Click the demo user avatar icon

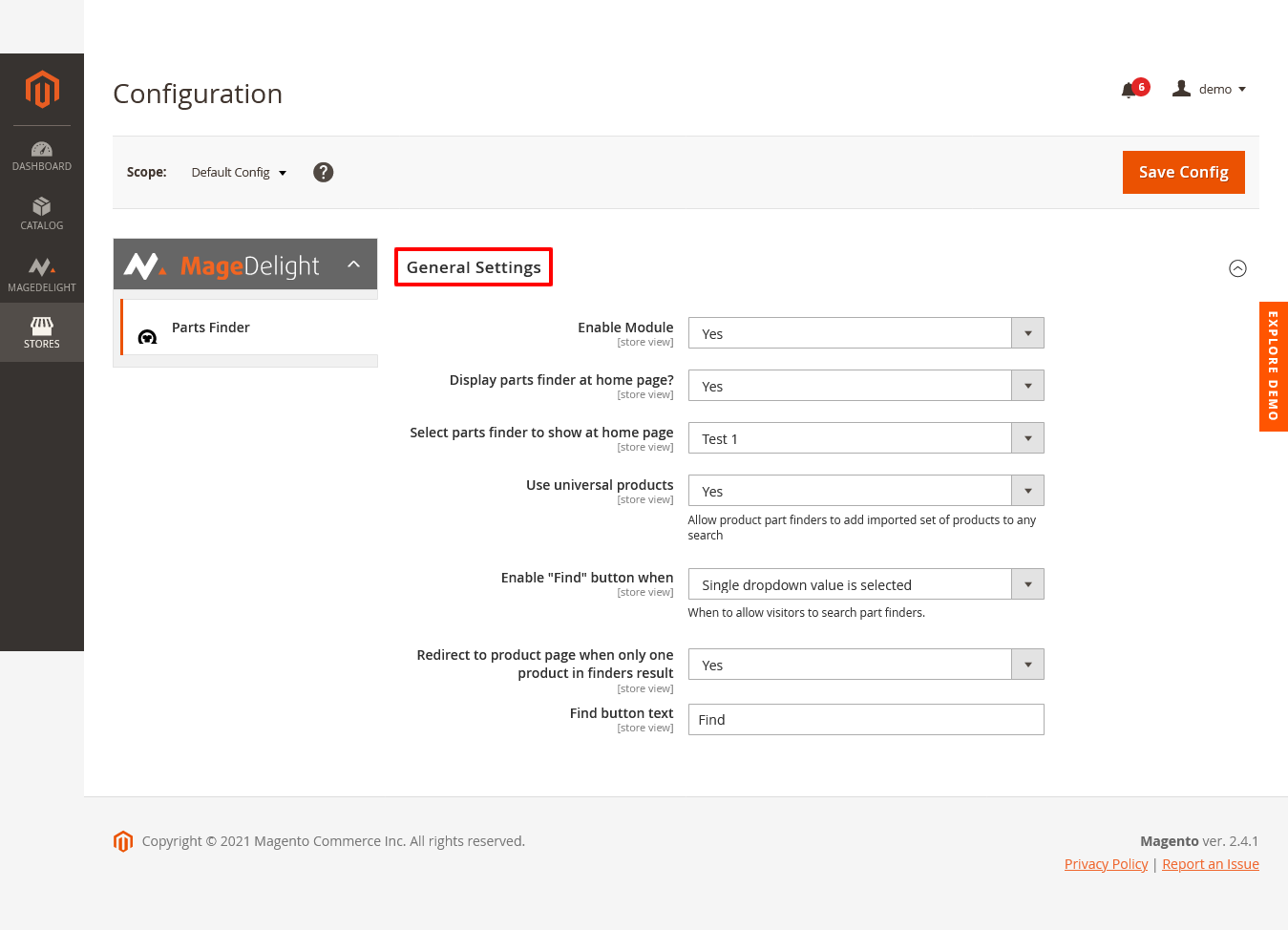pyautogui.click(x=1181, y=89)
